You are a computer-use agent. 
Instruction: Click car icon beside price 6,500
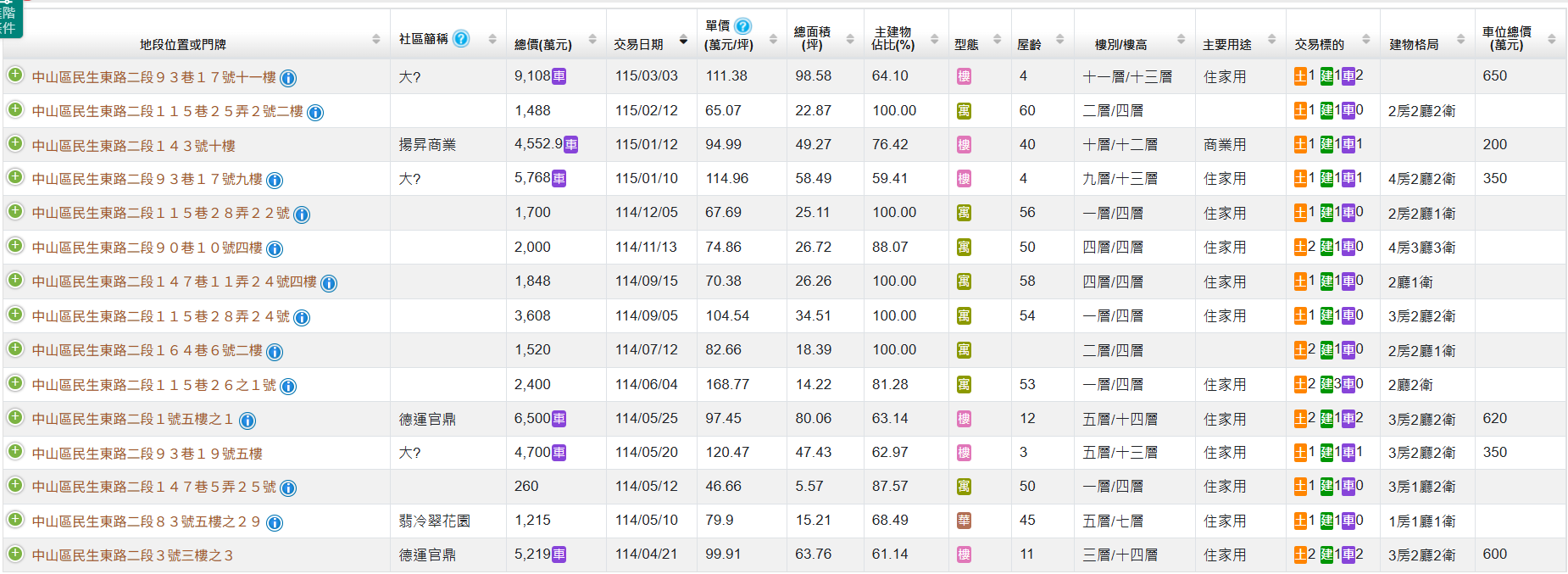click(x=559, y=419)
